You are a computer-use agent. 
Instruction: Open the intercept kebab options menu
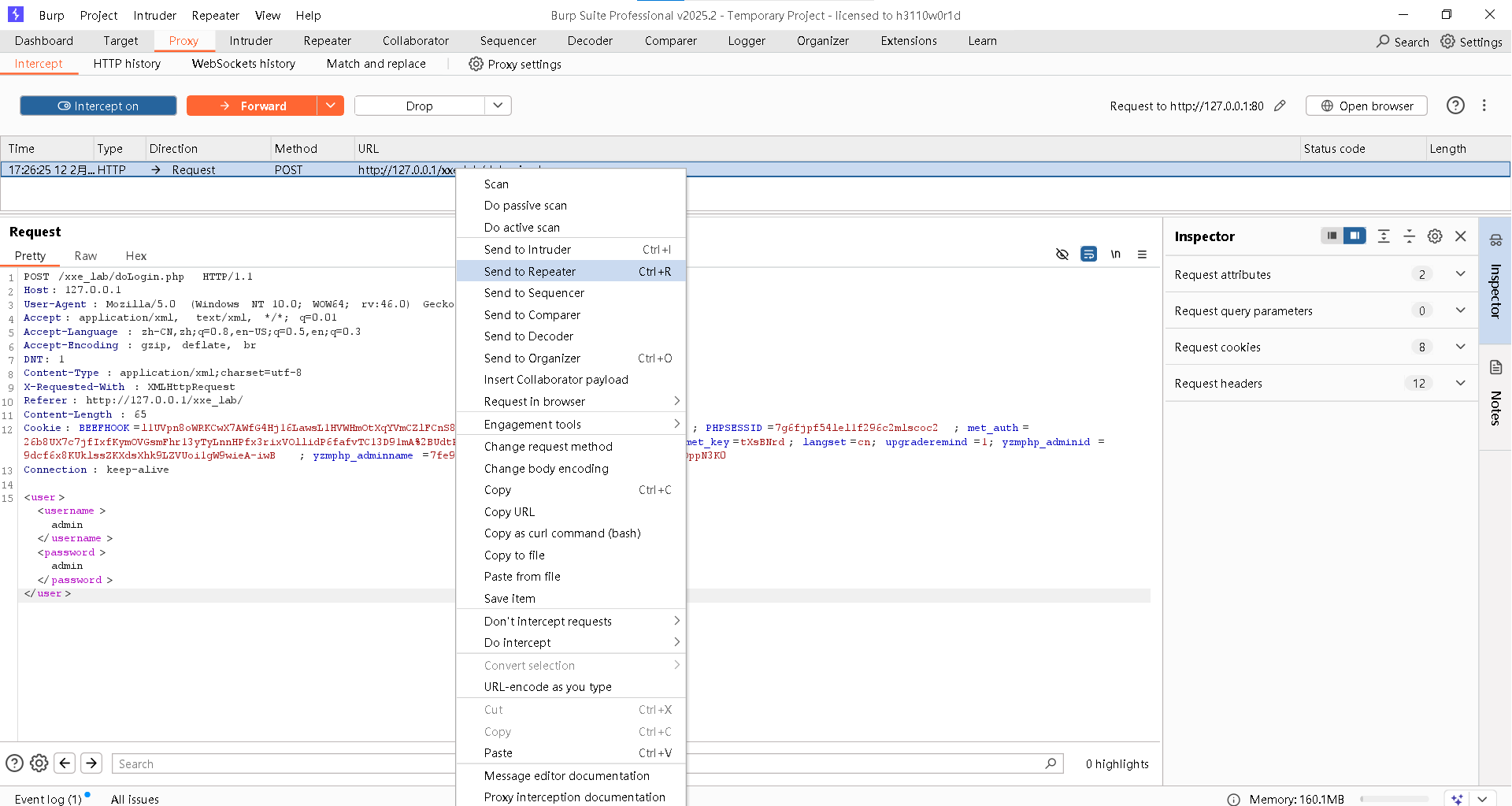(x=1484, y=106)
